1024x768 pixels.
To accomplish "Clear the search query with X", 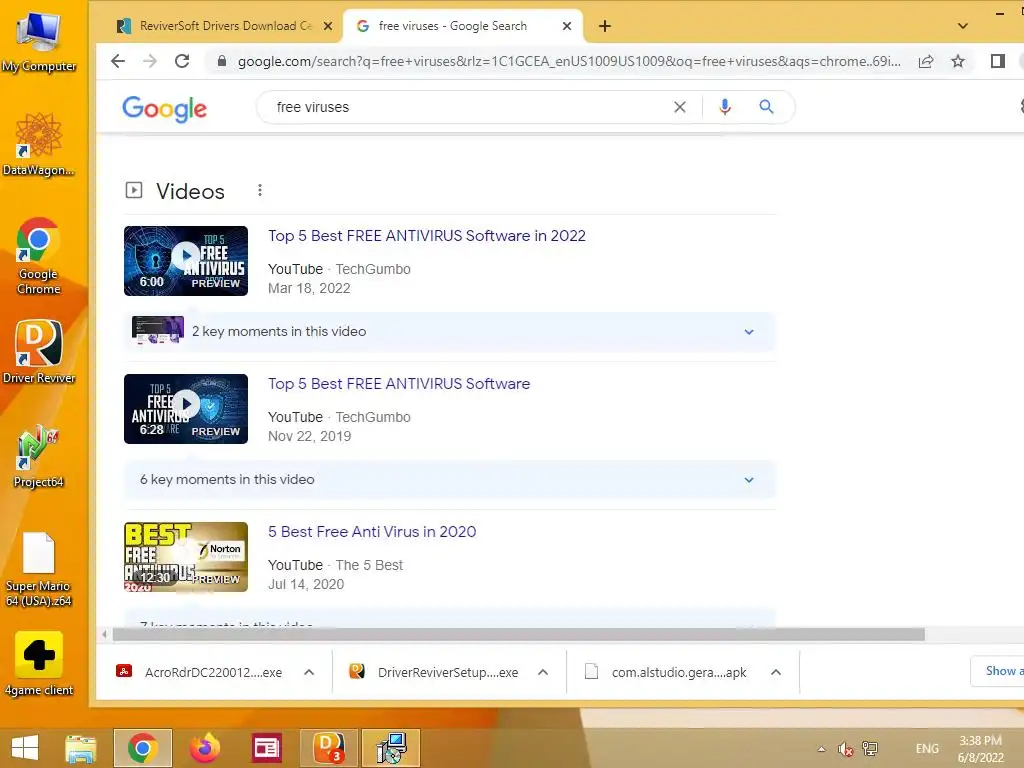I will (680, 107).
